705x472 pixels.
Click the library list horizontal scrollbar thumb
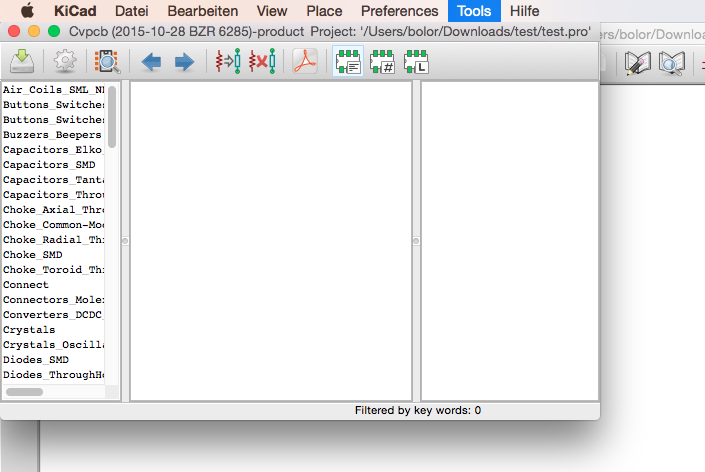[x=24, y=392]
